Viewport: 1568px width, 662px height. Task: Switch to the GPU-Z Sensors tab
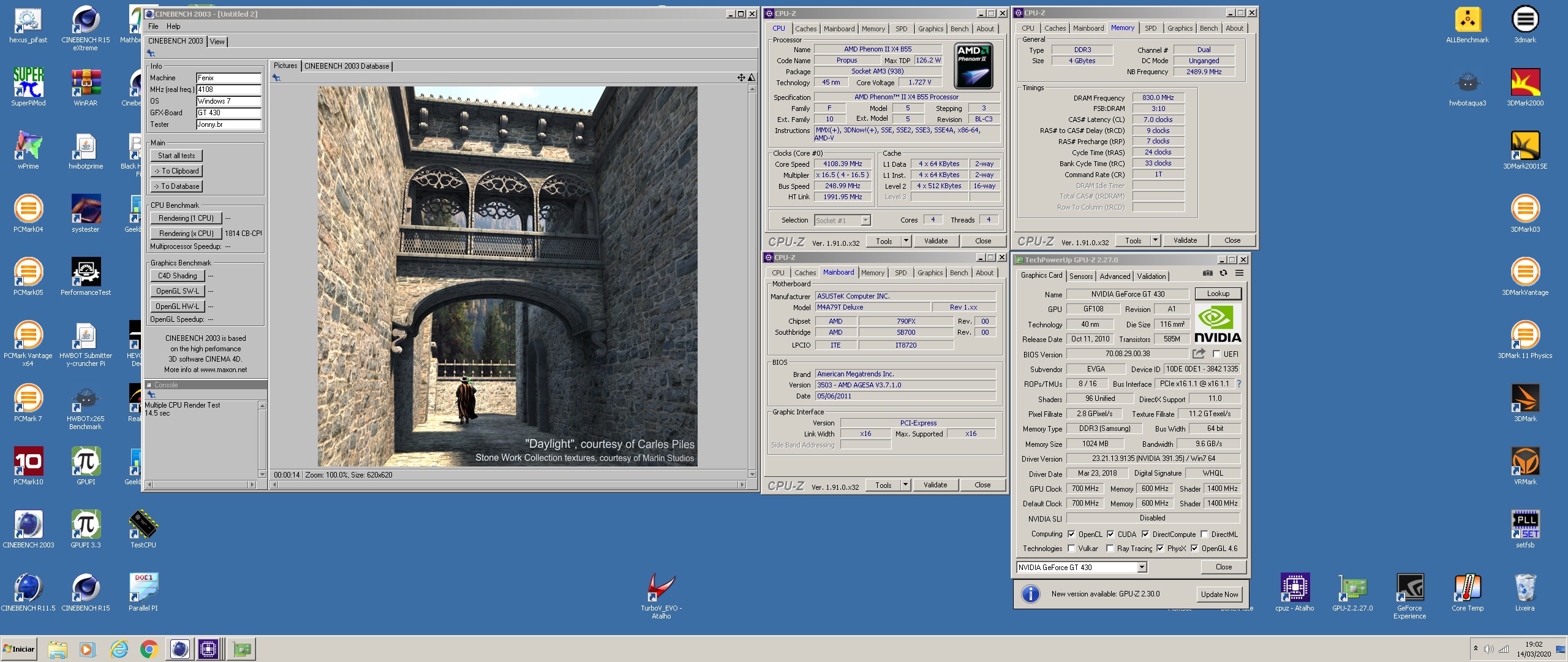(x=1081, y=276)
